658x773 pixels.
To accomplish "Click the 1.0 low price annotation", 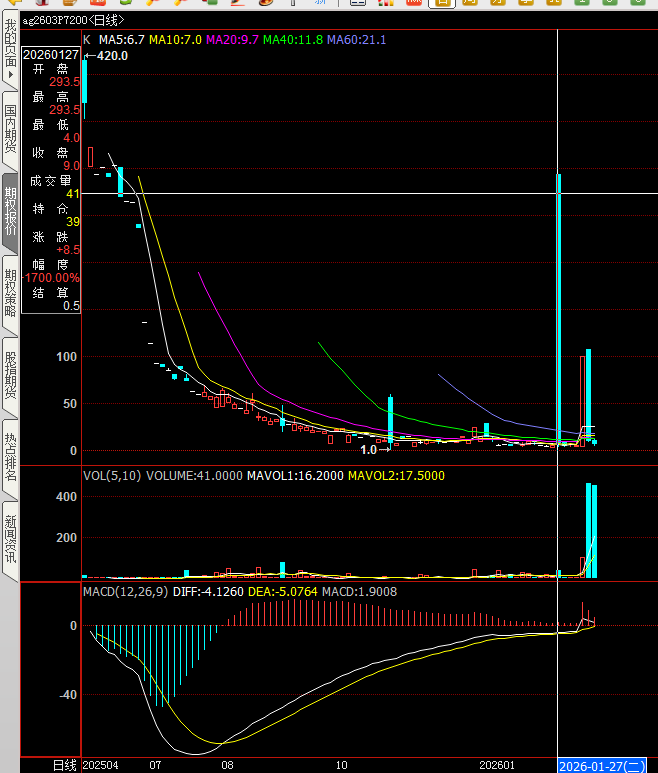I will [368, 450].
